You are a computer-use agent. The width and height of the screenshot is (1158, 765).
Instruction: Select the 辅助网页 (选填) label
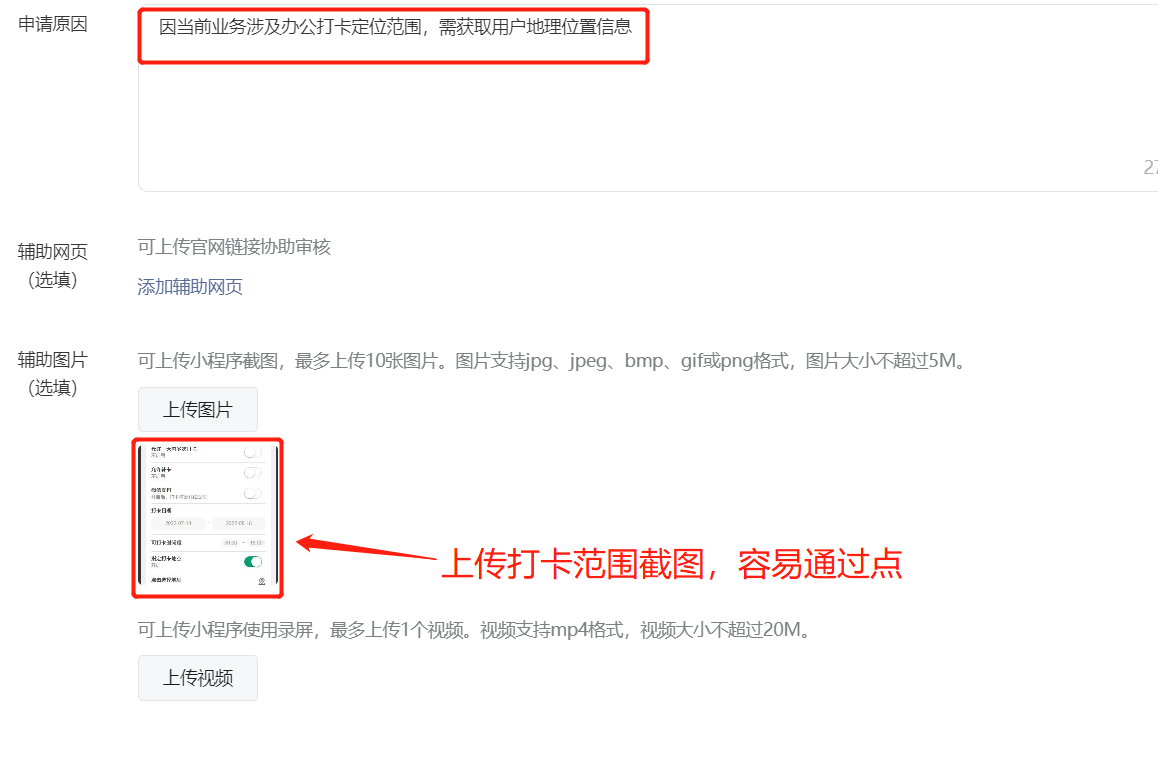click(52, 266)
